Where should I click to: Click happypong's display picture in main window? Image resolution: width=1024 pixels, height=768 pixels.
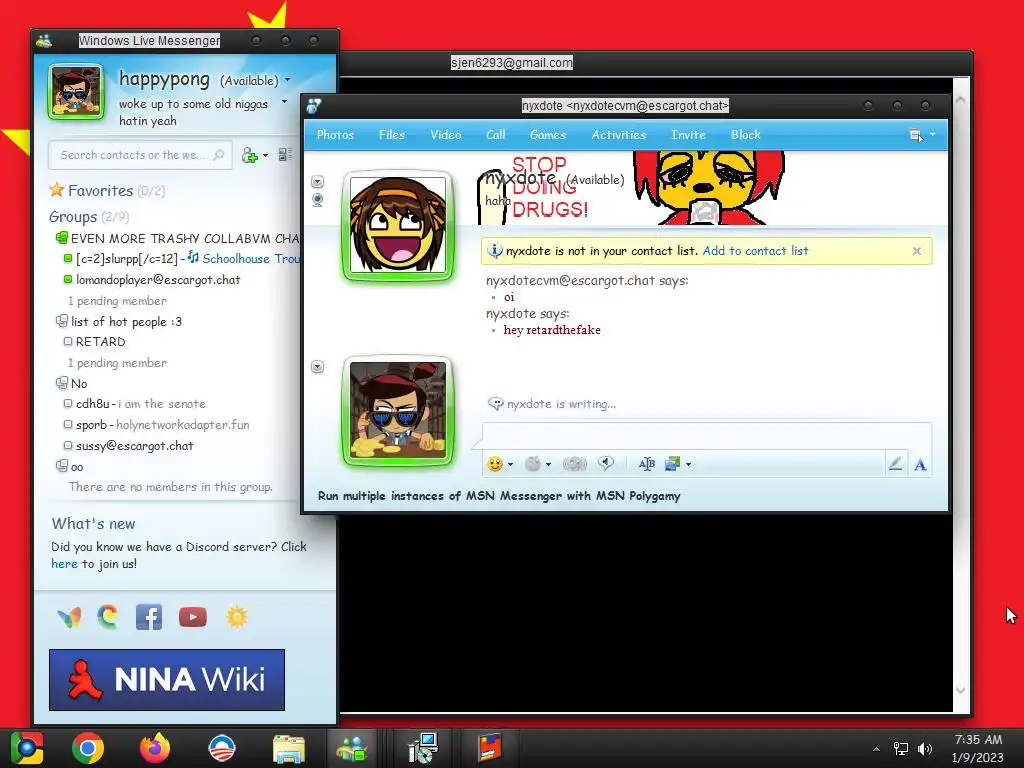(x=76, y=92)
